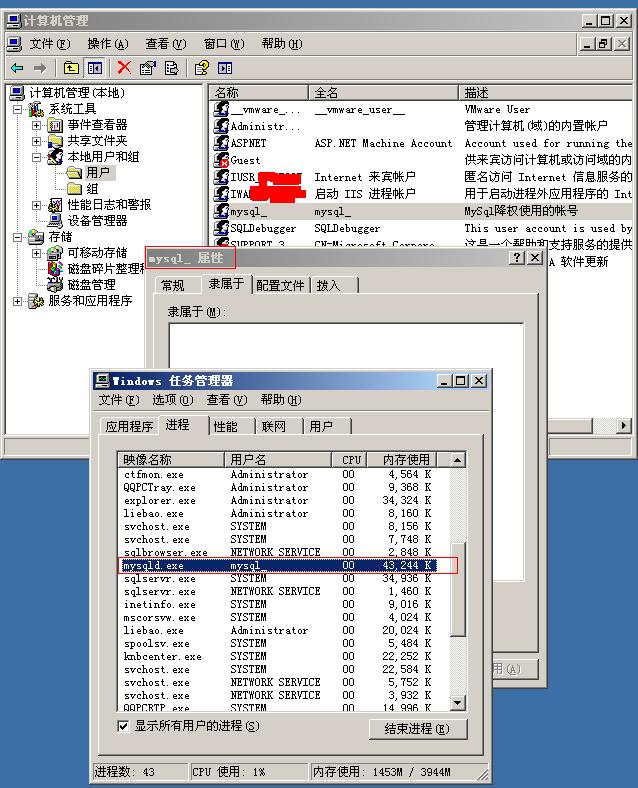Screen dimensions: 638x788
Task: Click the Back arrow toolbar icon
Action: click(17, 68)
